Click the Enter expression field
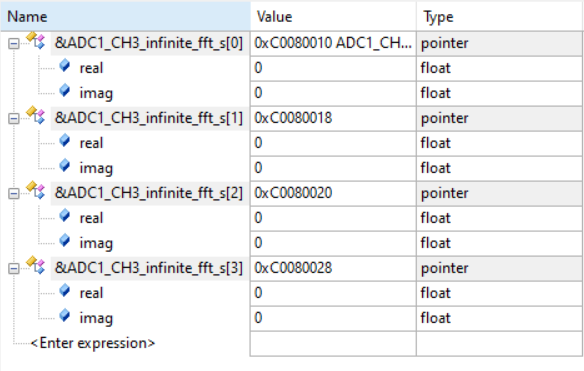This screenshot has width=584, height=371. pyautogui.click(x=93, y=343)
